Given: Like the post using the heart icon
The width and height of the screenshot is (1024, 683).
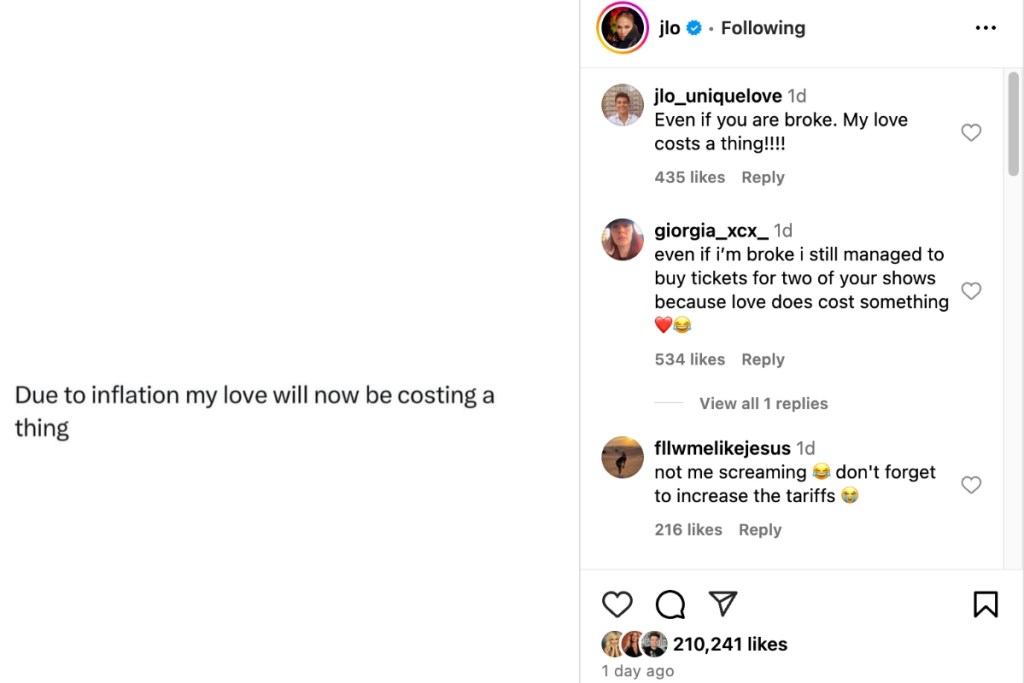Looking at the screenshot, I should (617, 604).
